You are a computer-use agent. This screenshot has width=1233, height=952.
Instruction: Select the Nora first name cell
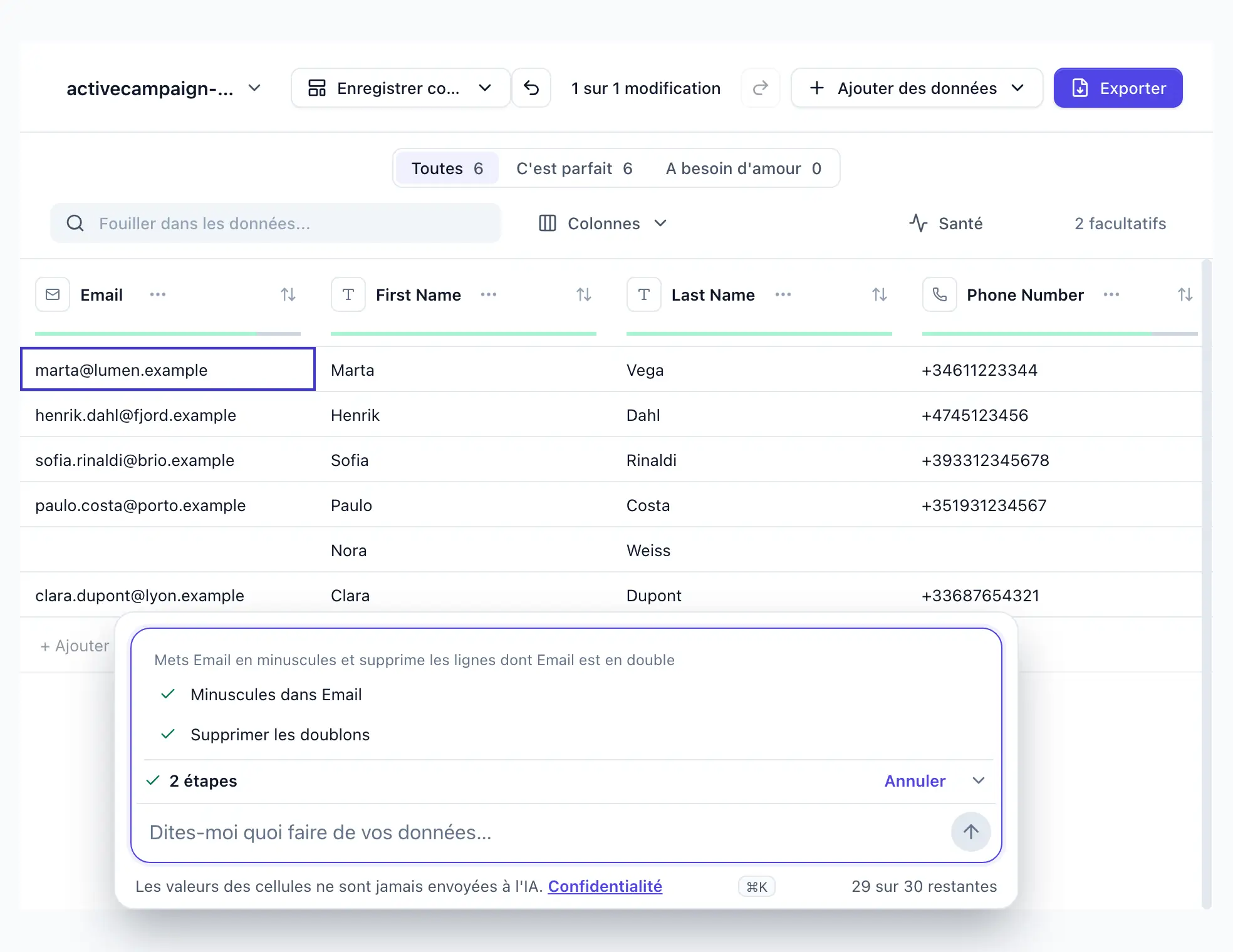tap(463, 550)
